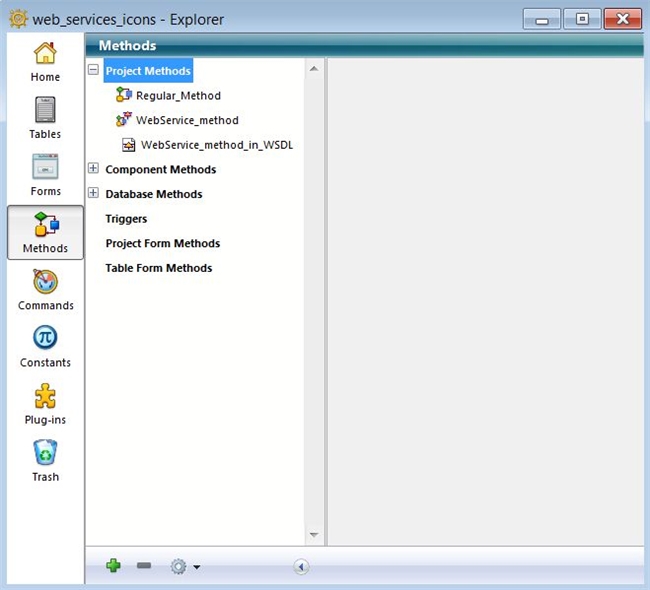The height and width of the screenshot is (590, 650).
Task: Collapse the Project Methods node
Action: (93, 71)
